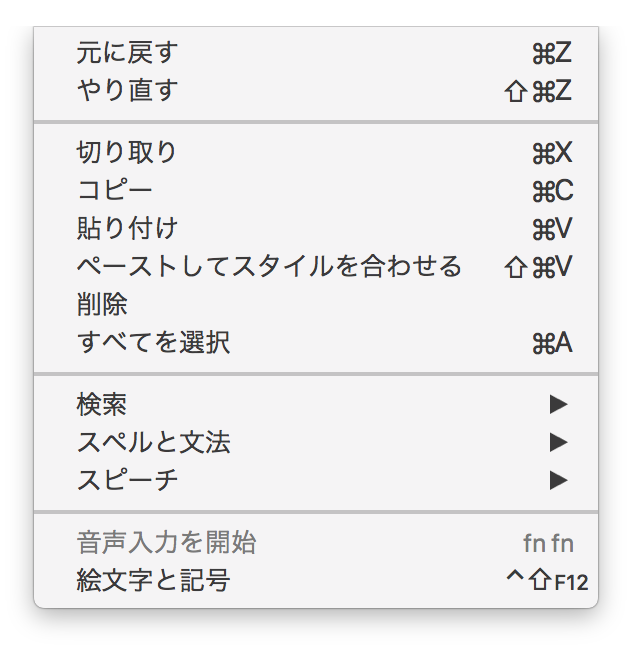Screen dimensions: 632x650
Task: Expand the arrow next to スペルと文法
Action: pyautogui.click(x=558, y=442)
